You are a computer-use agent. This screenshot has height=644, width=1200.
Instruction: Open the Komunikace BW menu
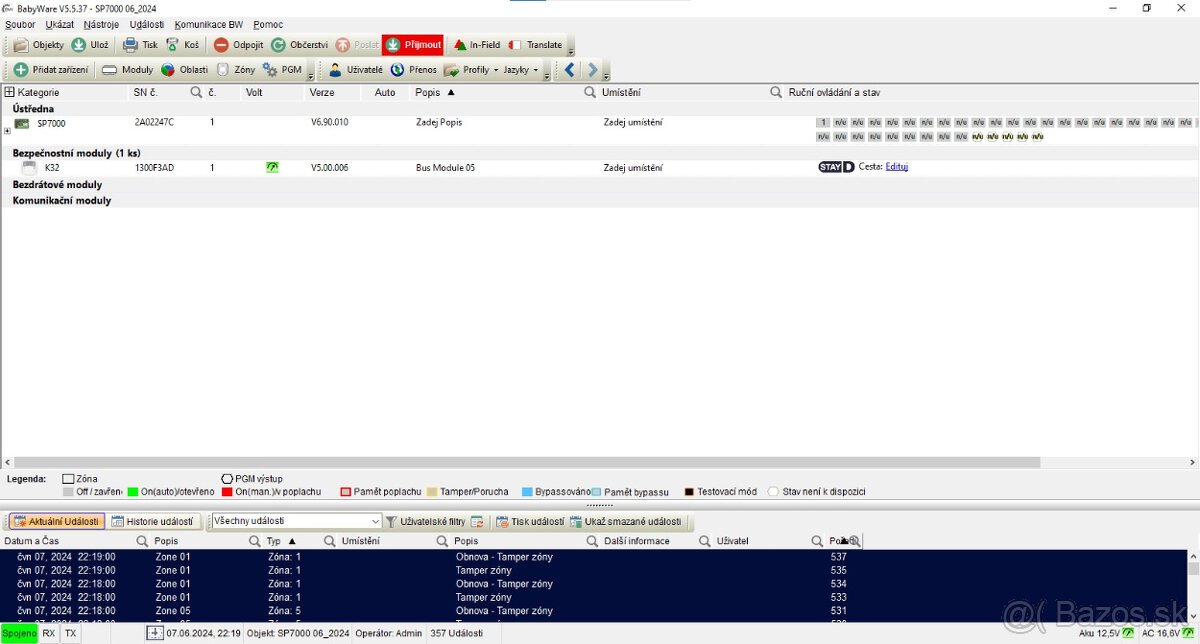(208, 24)
